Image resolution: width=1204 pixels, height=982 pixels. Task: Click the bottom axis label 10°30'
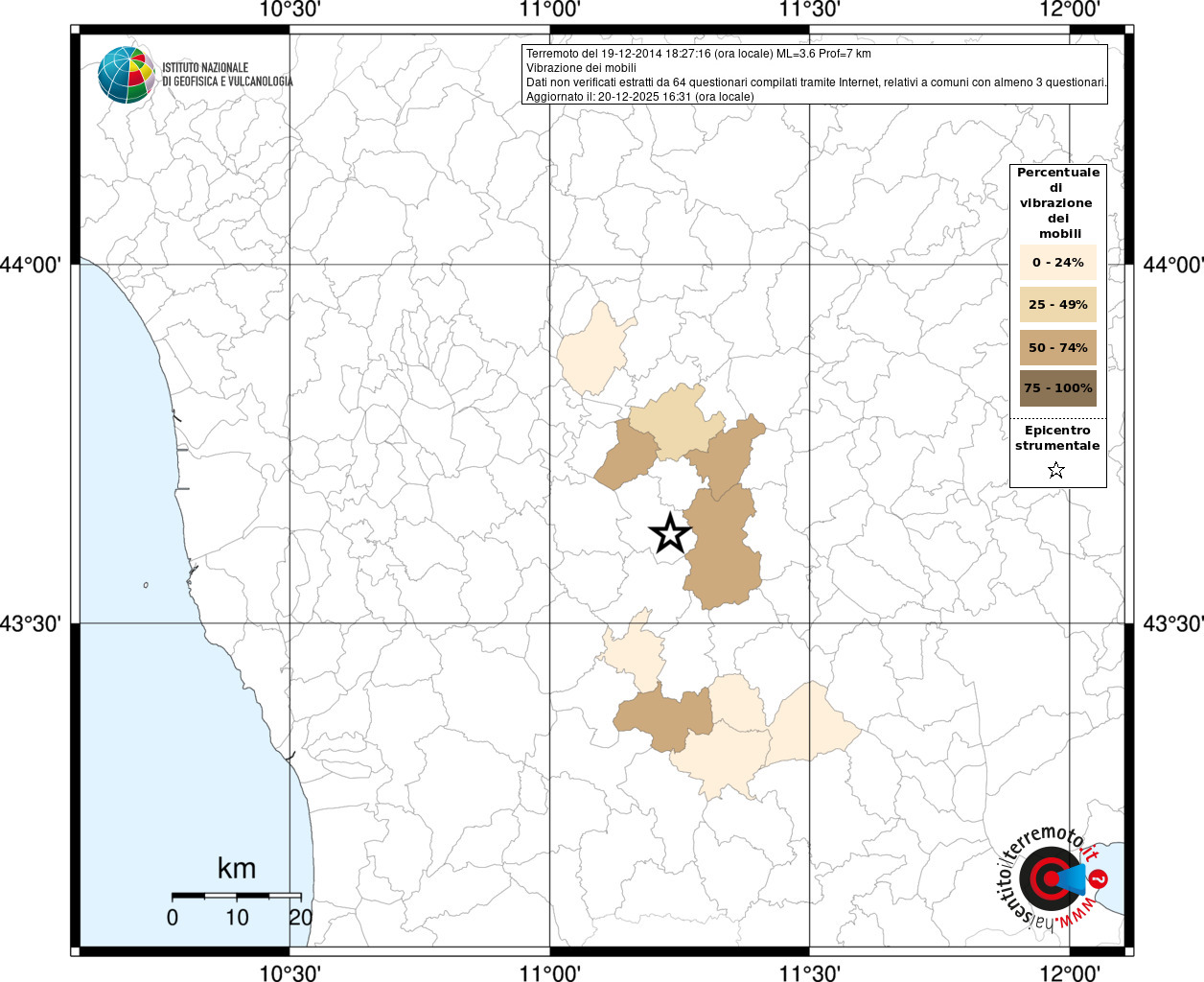point(289,972)
